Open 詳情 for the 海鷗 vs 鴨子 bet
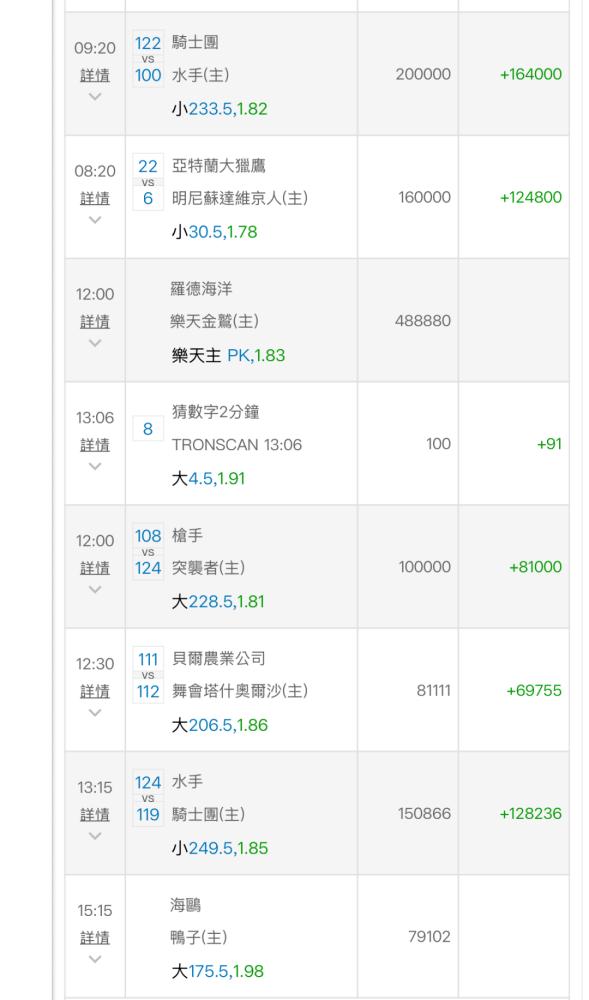The image size is (589, 1000). [95, 938]
